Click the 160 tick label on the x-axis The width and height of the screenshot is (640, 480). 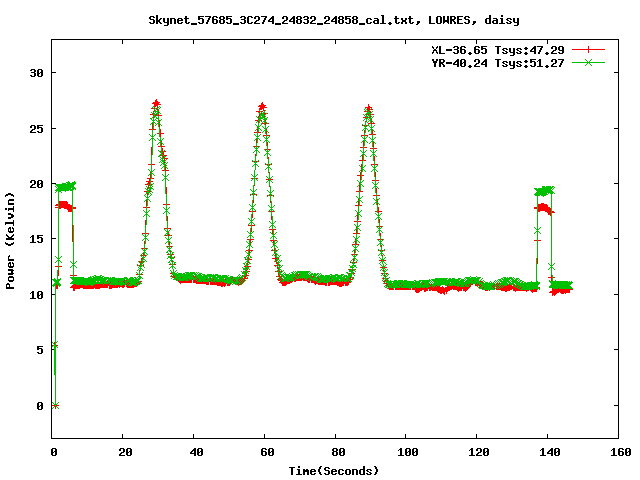click(618, 452)
